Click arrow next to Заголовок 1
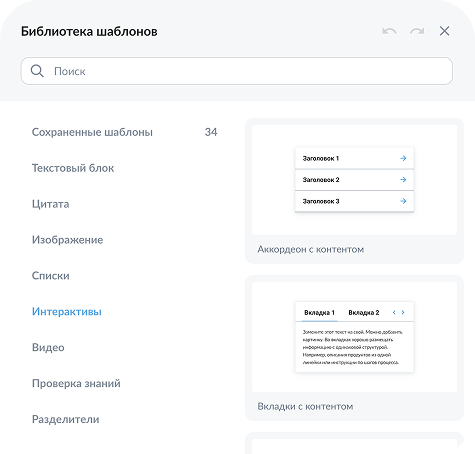 [403, 158]
